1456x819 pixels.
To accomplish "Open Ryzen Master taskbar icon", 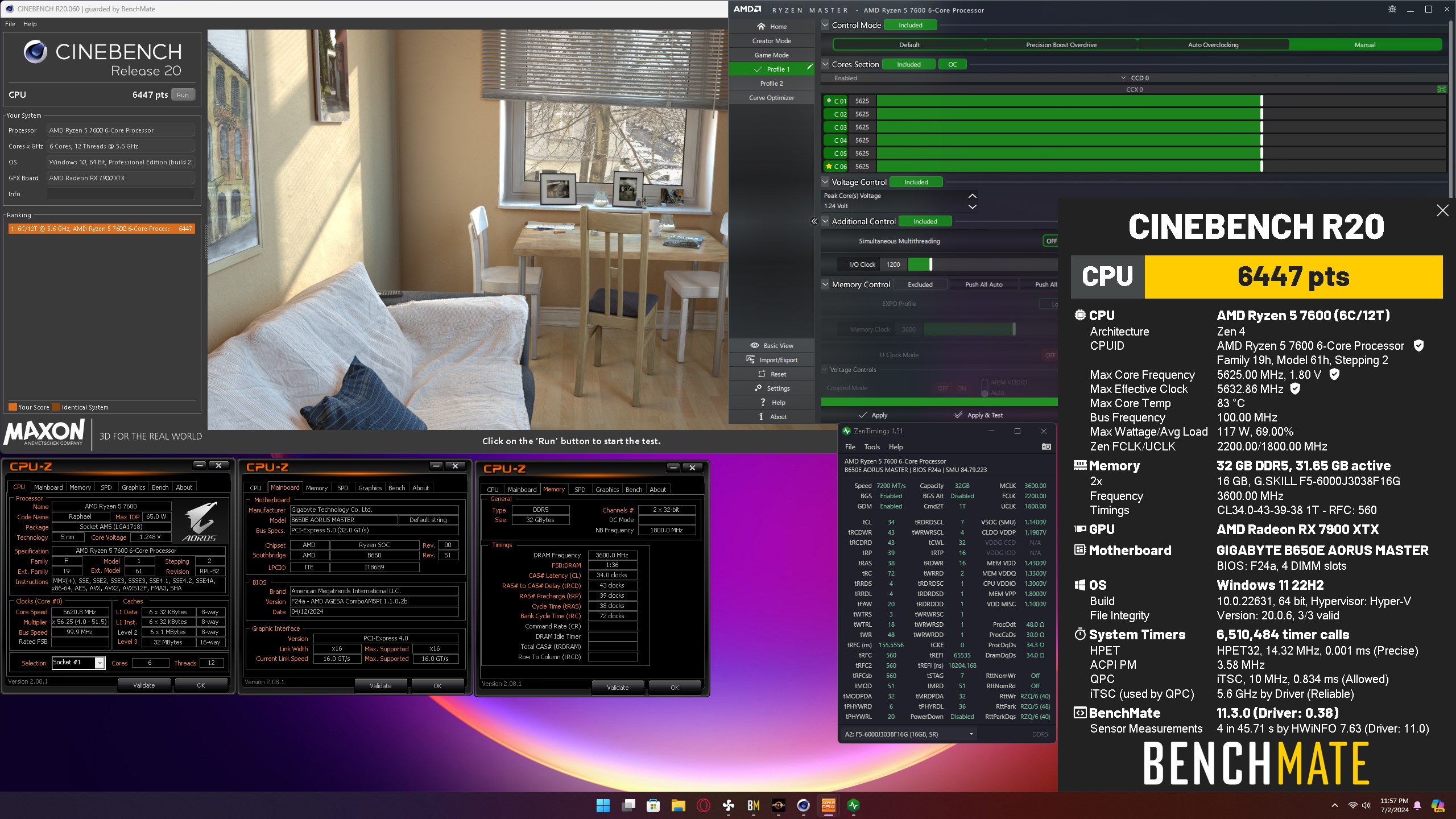I will coord(778,805).
